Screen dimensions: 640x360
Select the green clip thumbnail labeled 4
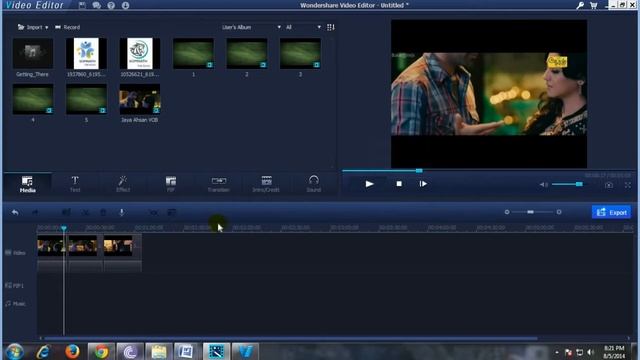tap(33, 99)
